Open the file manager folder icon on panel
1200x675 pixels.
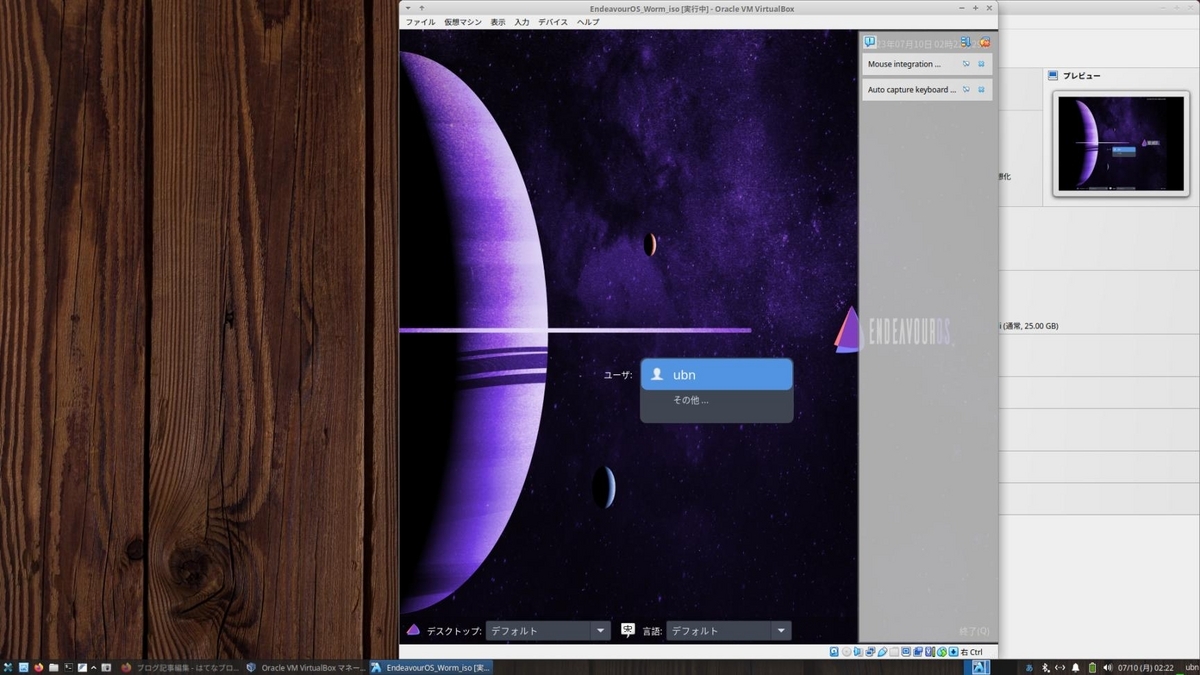pyautogui.click(x=54, y=667)
